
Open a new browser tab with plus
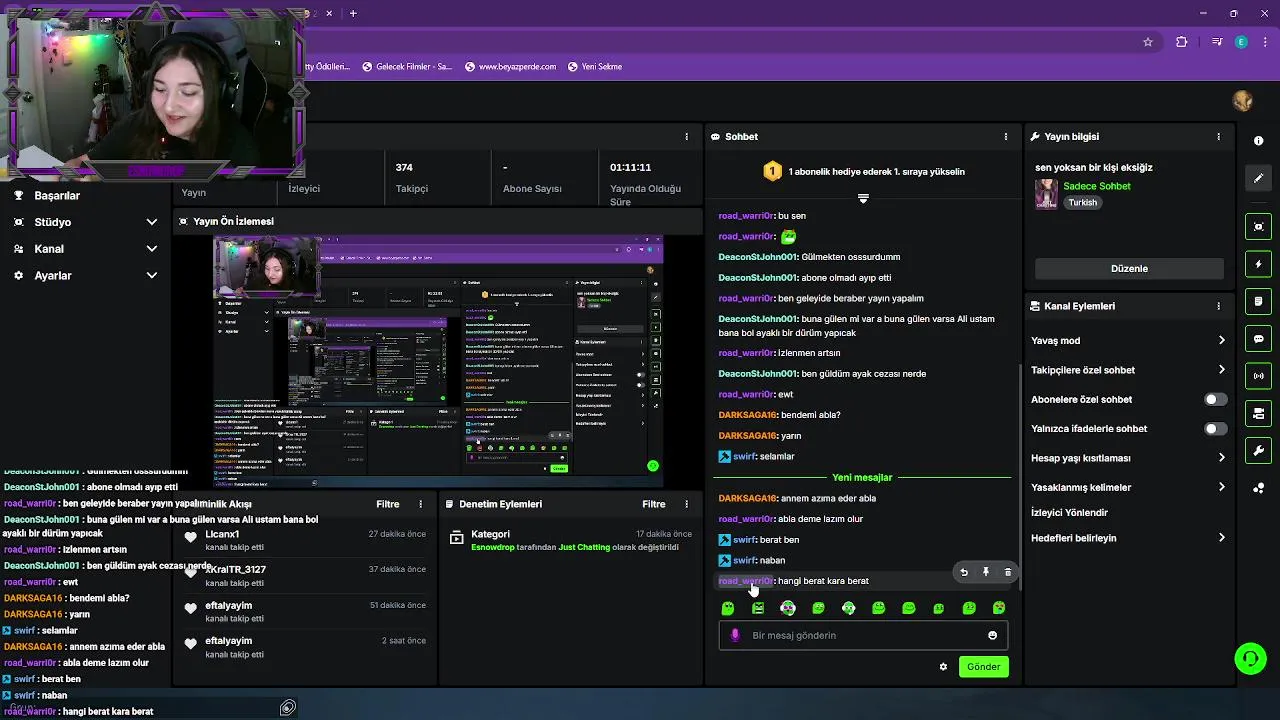click(x=353, y=13)
